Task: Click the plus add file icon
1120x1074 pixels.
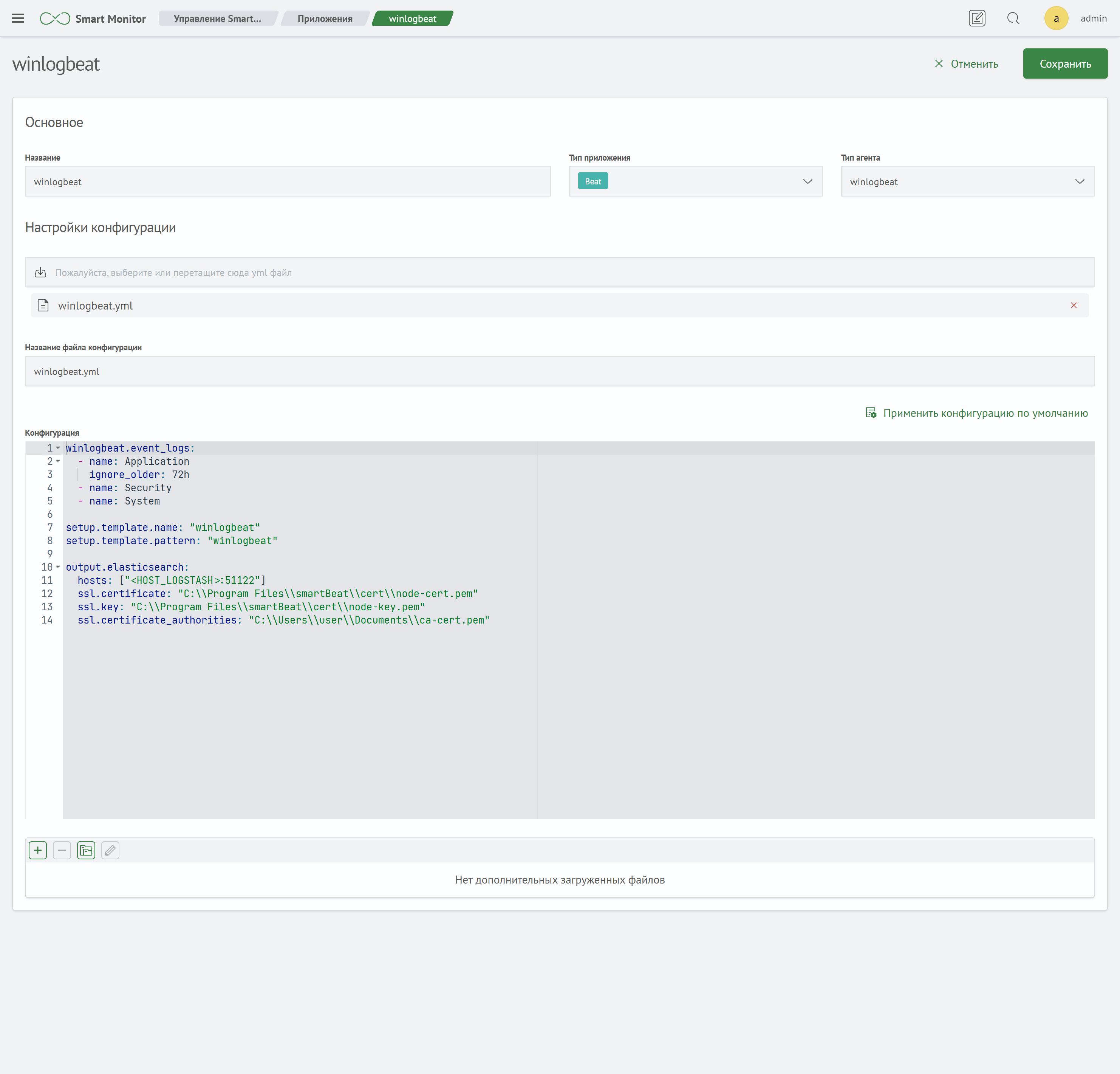Action: pos(38,850)
